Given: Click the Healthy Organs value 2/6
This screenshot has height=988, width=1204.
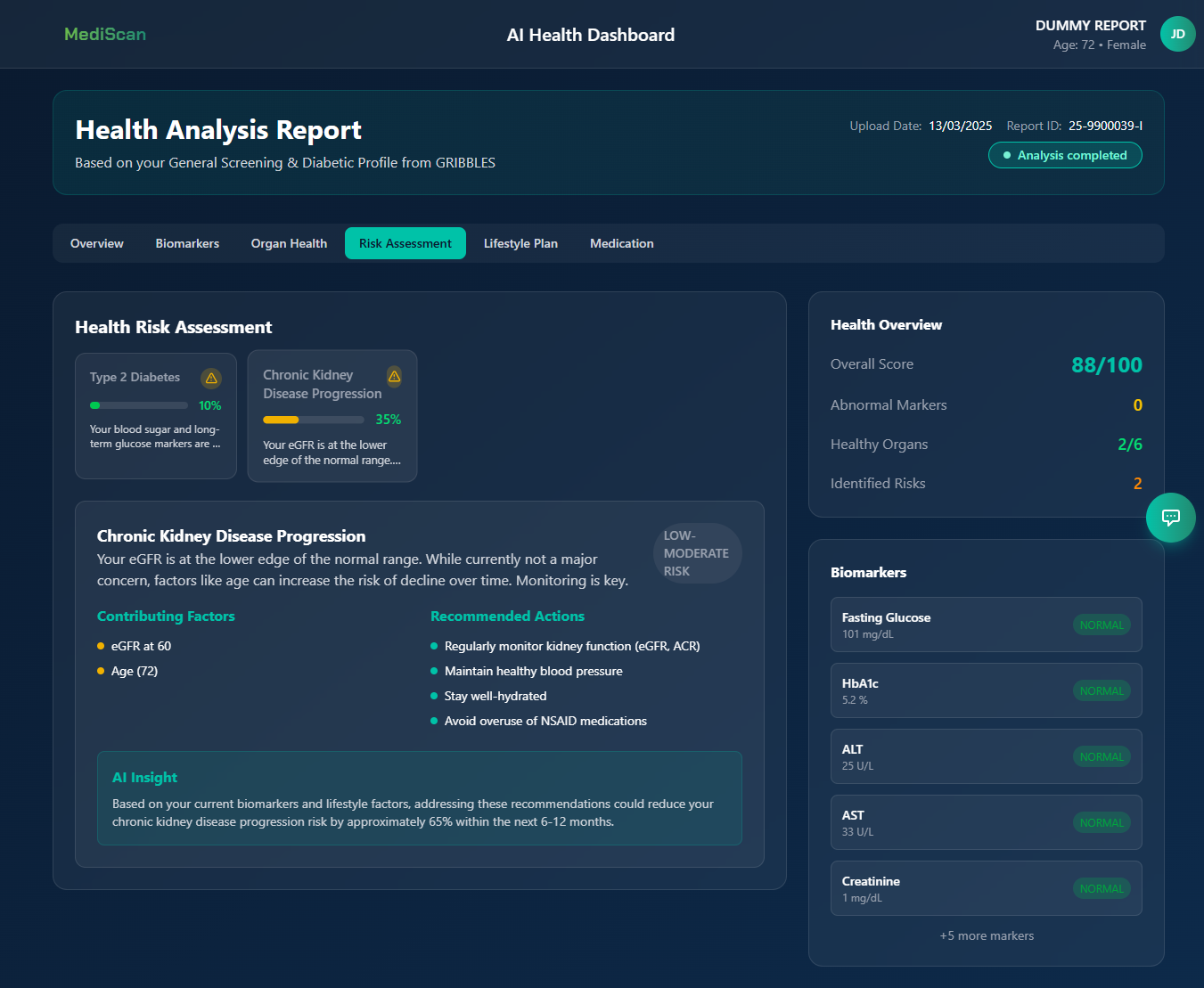Looking at the screenshot, I should pos(1130,445).
